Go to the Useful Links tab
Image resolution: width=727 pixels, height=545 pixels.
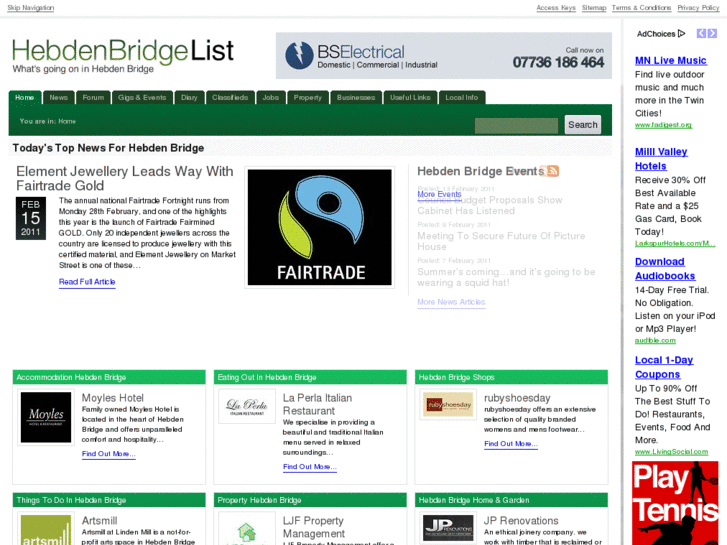[x=410, y=97]
